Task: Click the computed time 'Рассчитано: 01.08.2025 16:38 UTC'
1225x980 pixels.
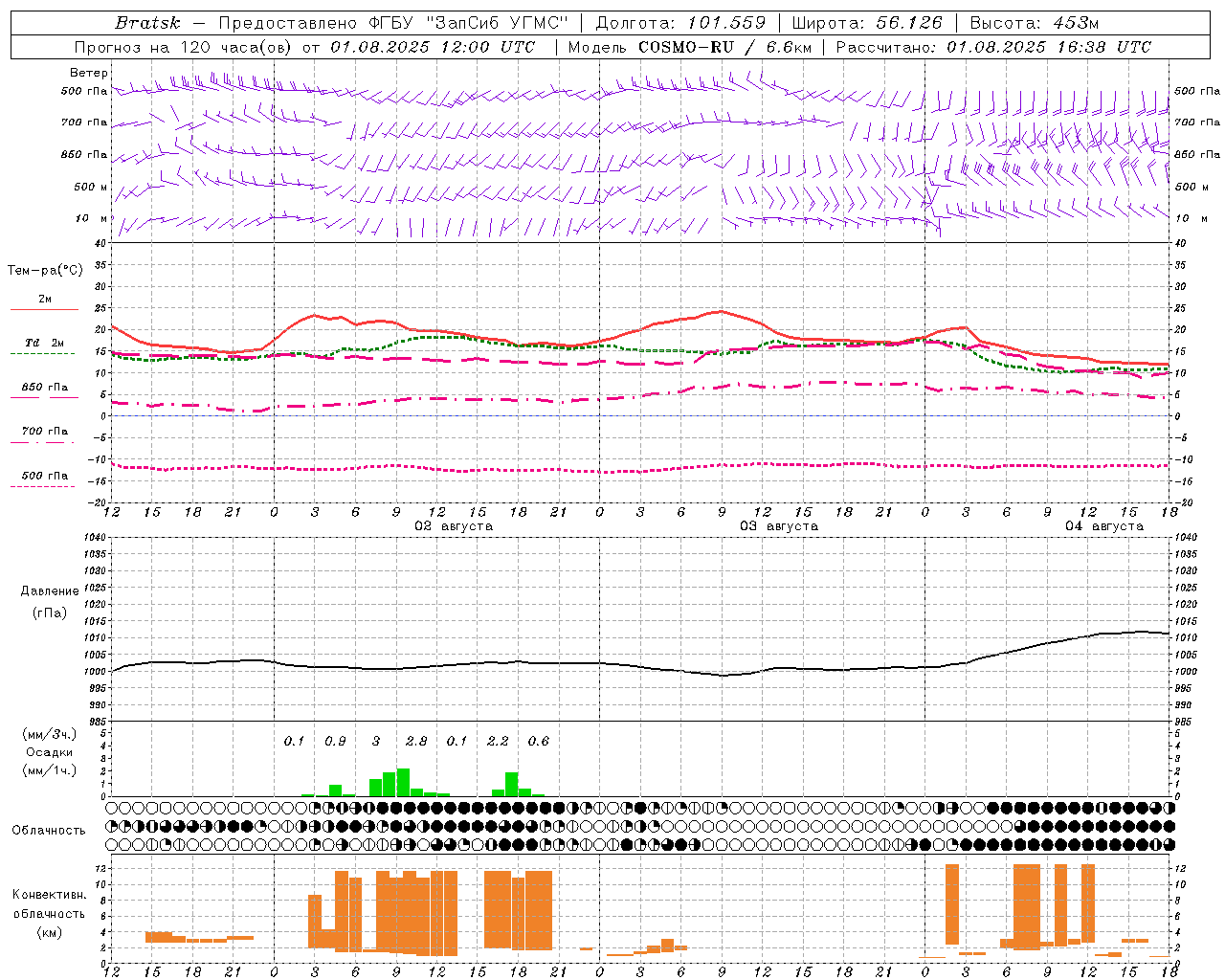Action: click(993, 47)
